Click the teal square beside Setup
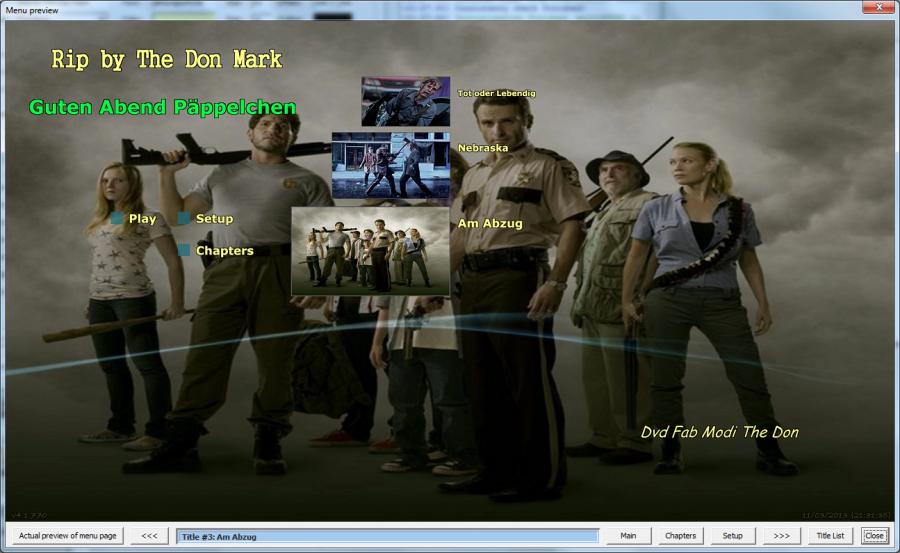Viewport: 900px width, 553px height. click(184, 218)
